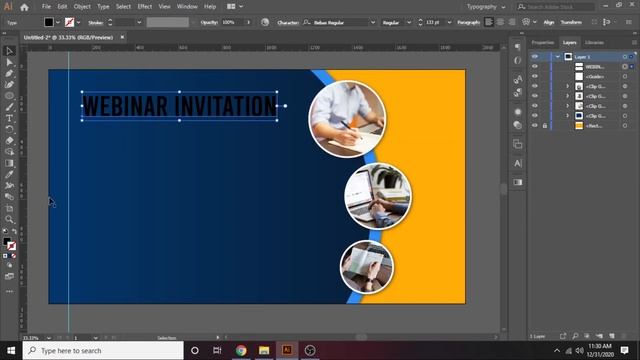The image size is (640, 360).
Task: Hide the Rectangle sublayer eye
Action: 535,125
